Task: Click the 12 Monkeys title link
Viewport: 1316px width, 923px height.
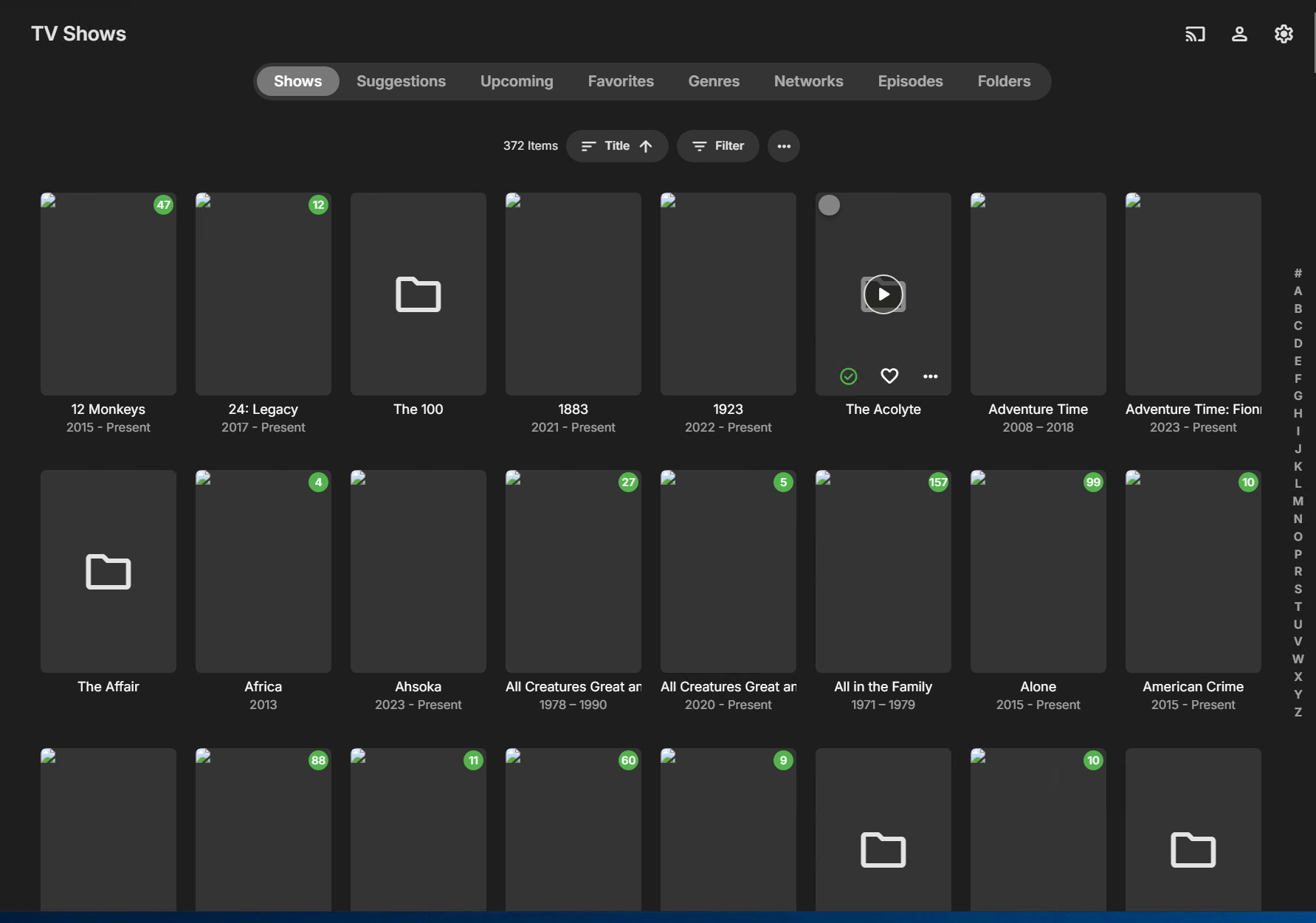Action: pos(108,409)
